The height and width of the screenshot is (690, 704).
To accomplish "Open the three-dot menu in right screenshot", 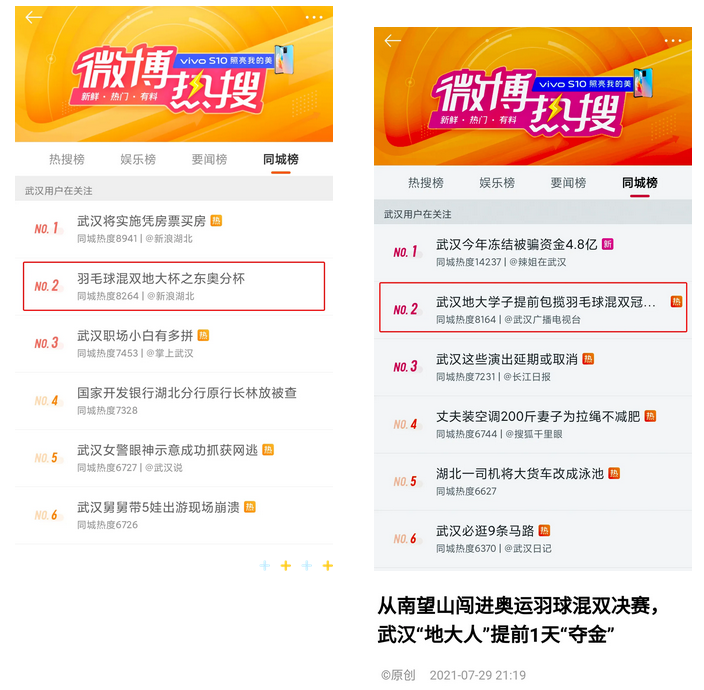I will [x=673, y=41].
